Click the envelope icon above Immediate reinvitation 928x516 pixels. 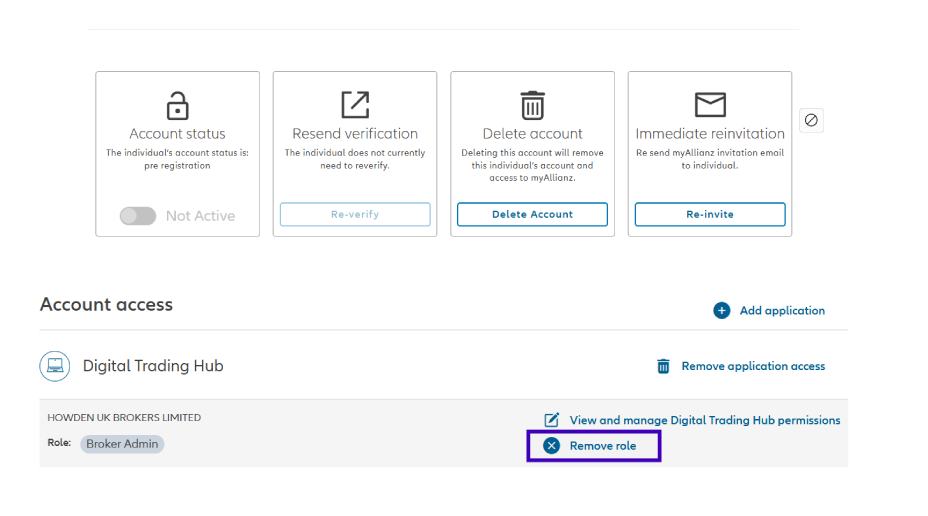pos(710,105)
